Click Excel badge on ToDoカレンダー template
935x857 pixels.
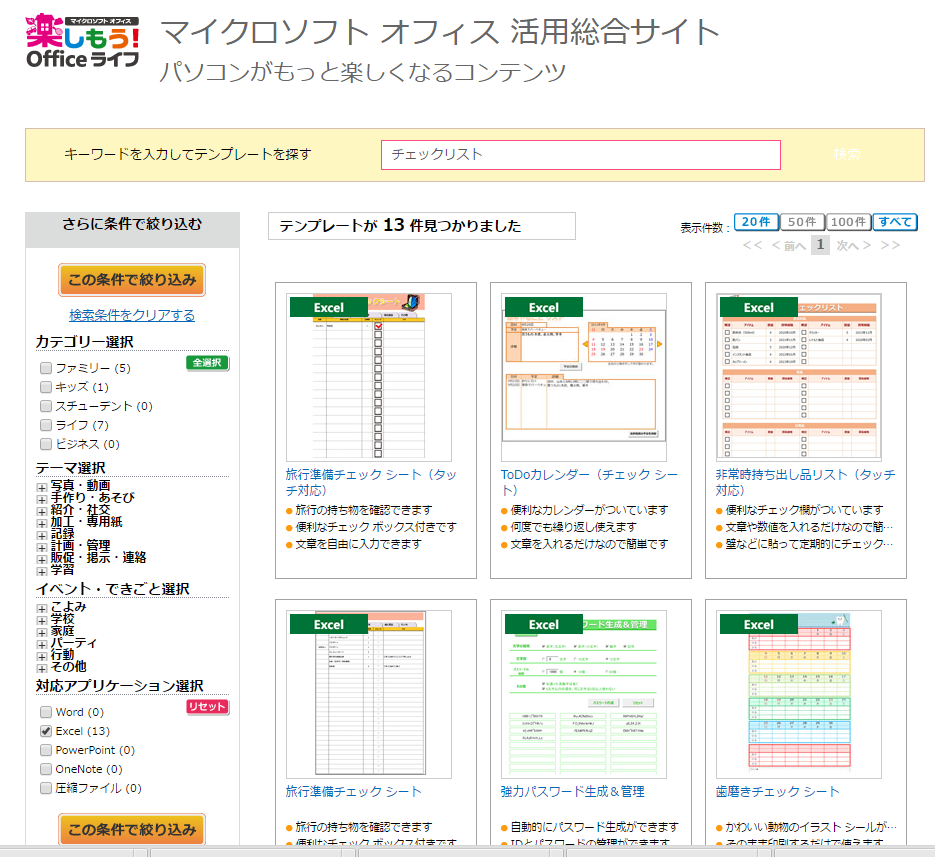[x=544, y=307]
